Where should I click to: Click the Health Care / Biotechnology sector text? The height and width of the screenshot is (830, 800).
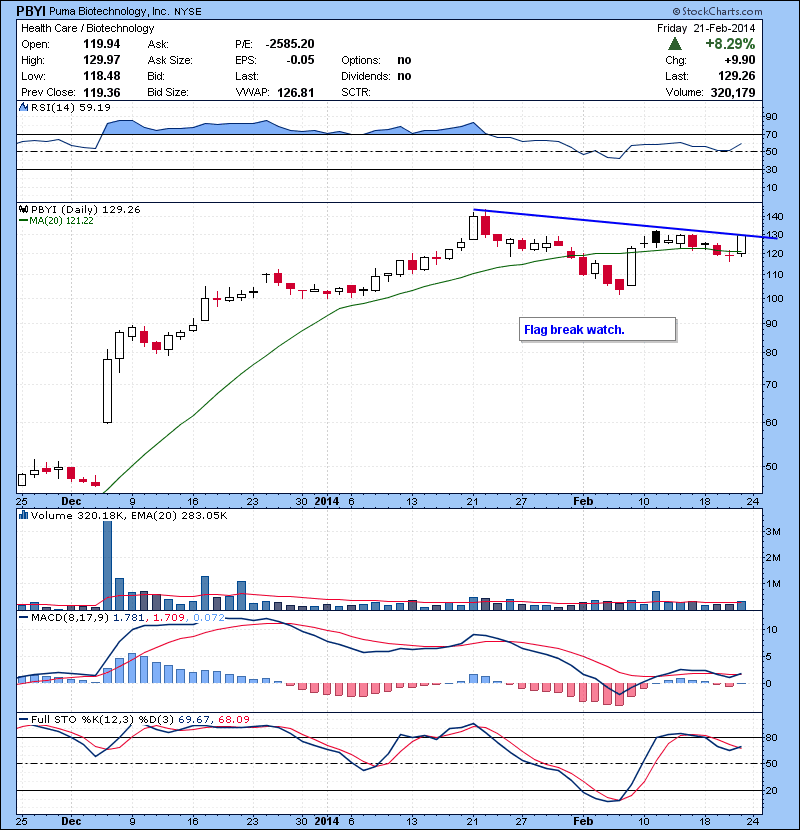tap(87, 28)
